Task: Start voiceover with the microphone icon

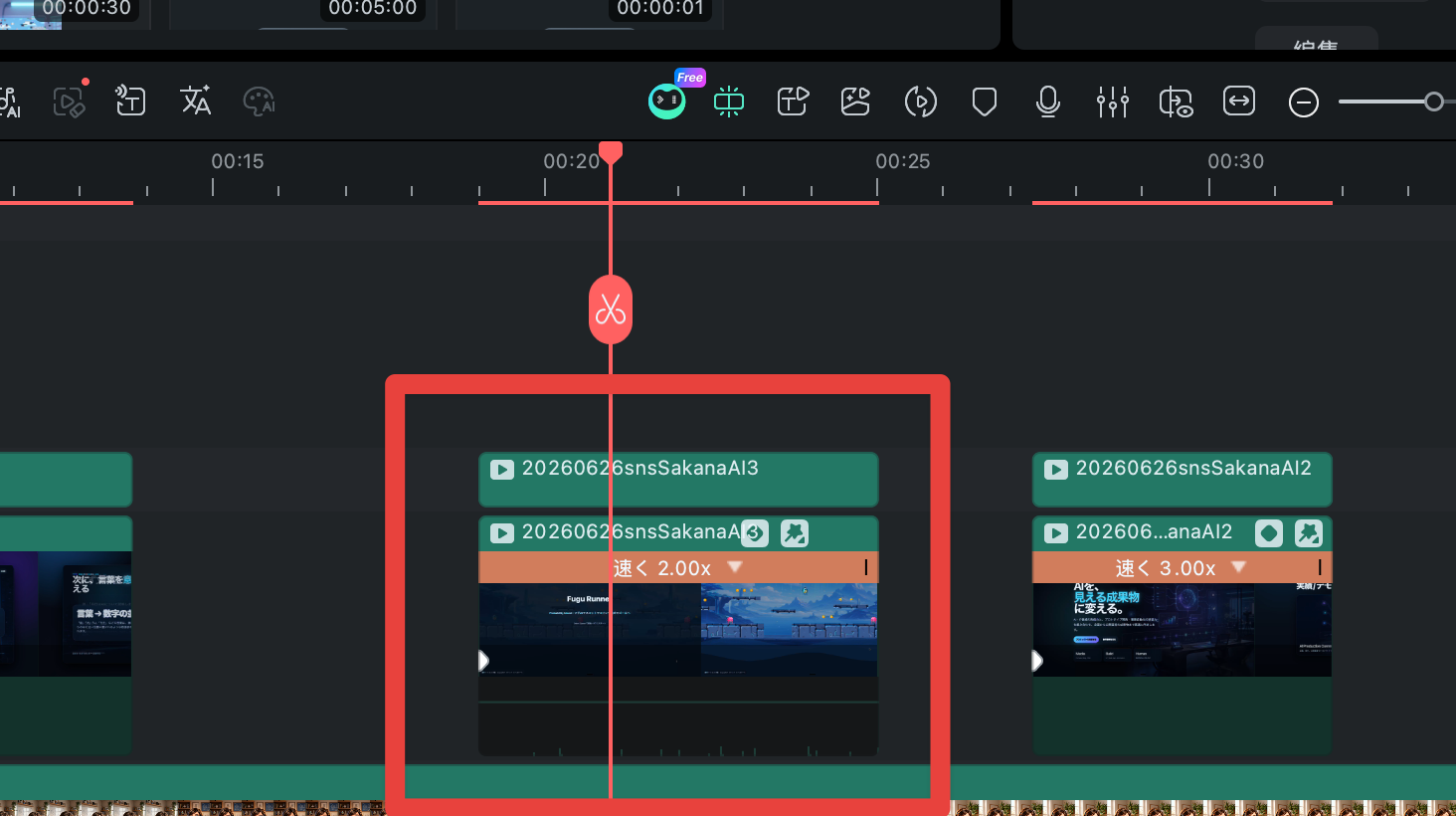Action: point(1047,102)
